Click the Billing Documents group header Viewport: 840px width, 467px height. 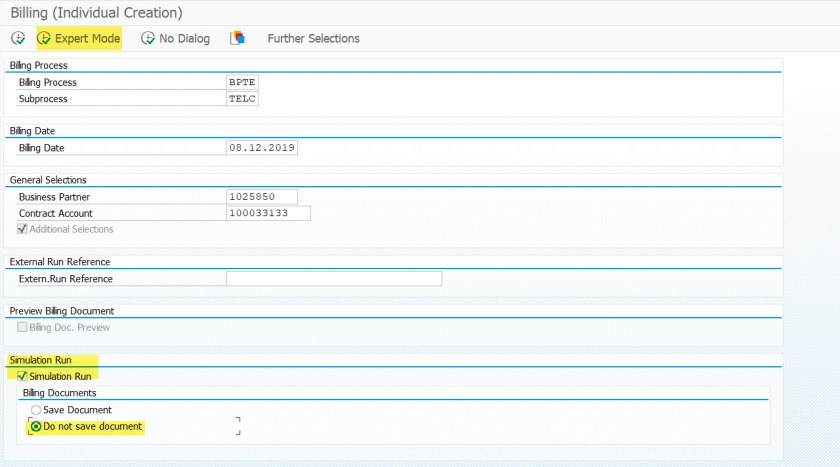(59, 393)
